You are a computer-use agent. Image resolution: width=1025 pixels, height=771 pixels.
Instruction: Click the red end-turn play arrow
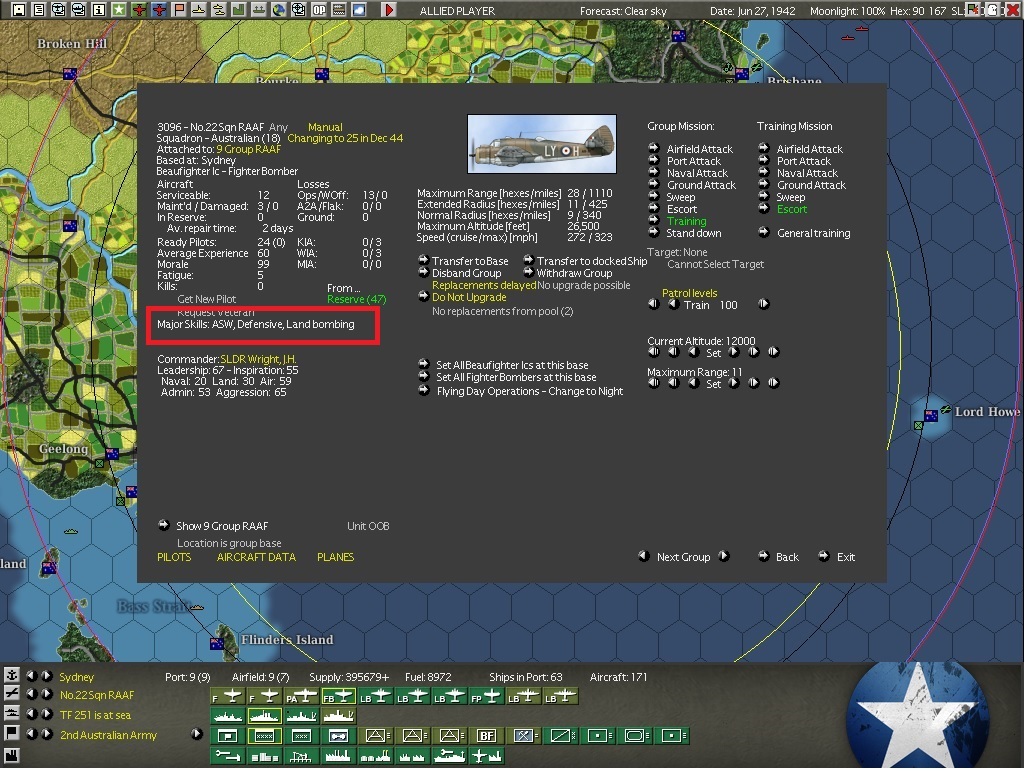coord(389,10)
